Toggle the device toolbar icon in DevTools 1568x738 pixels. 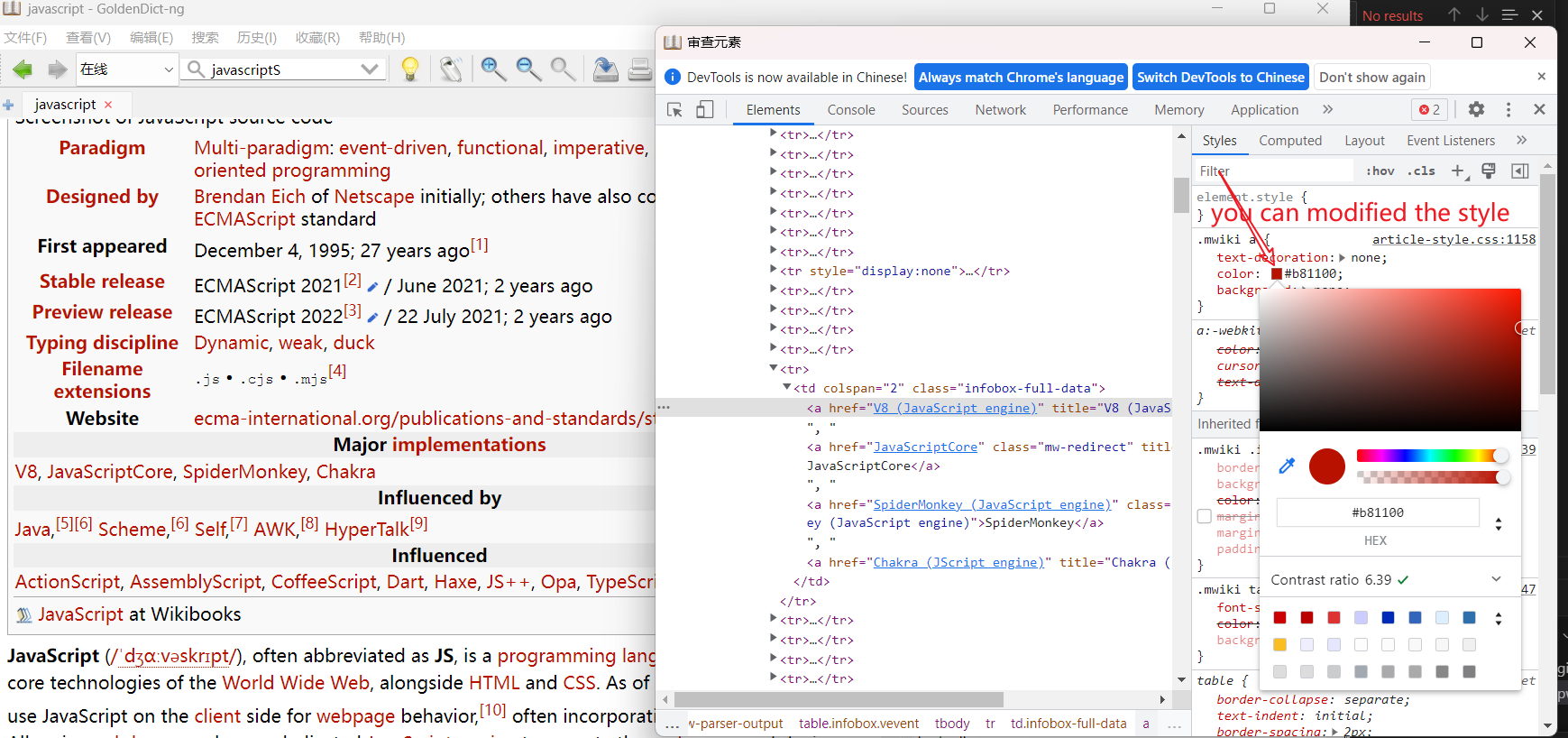coord(705,110)
